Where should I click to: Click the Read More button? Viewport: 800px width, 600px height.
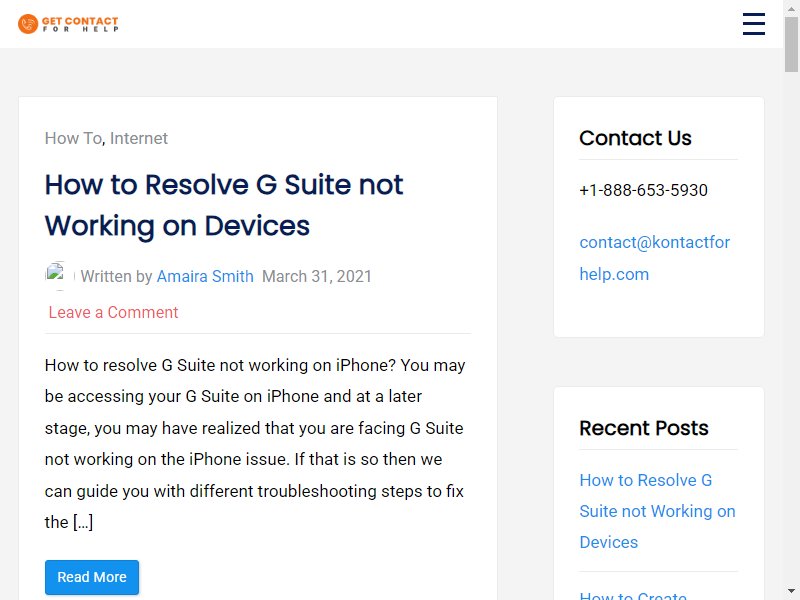pyautogui.click(x=92, y=577)
